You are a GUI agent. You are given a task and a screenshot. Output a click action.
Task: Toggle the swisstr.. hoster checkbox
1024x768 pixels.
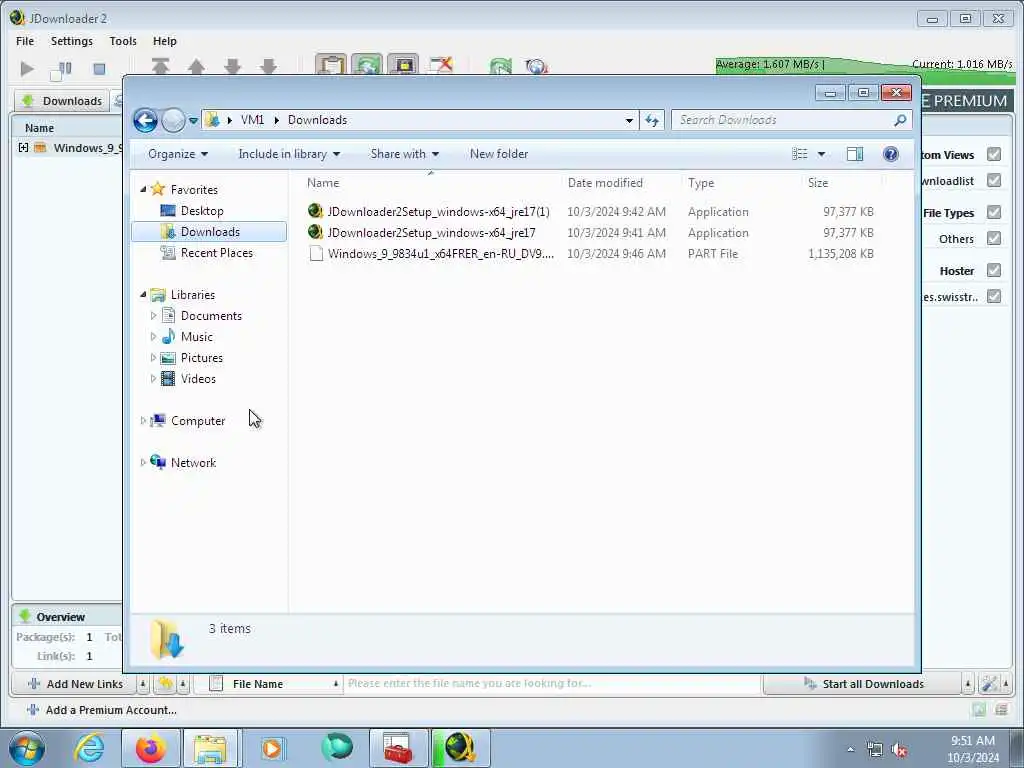(x=994, y=296)
